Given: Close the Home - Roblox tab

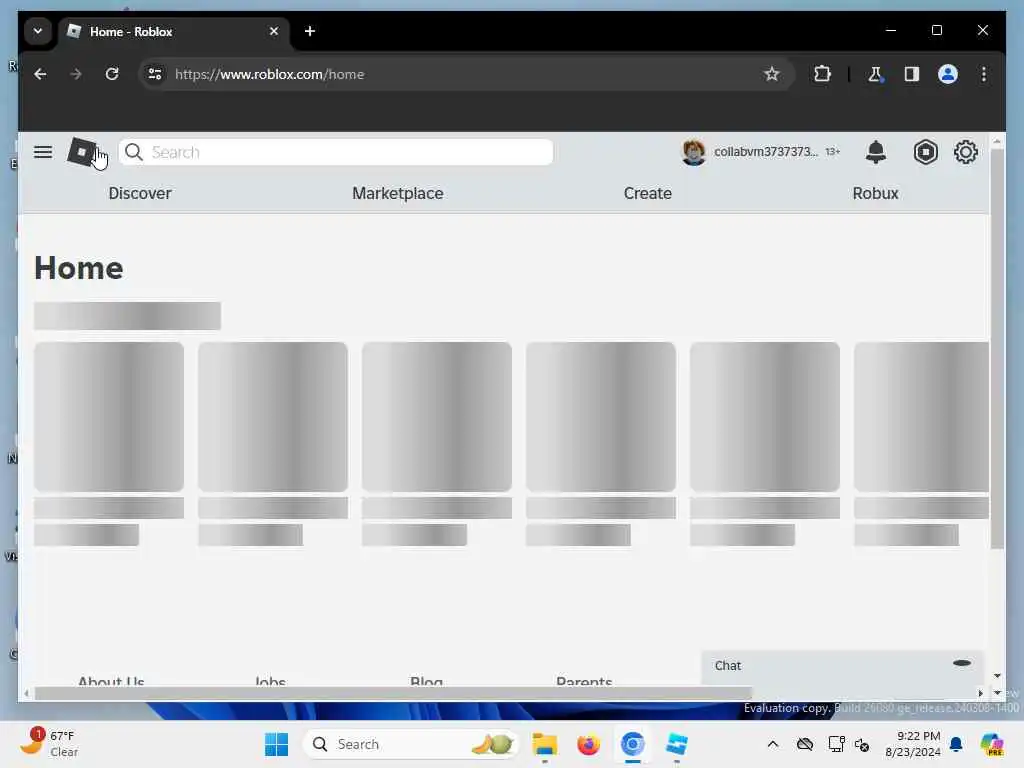Looking at the screenshot, I should coord(274,31).
